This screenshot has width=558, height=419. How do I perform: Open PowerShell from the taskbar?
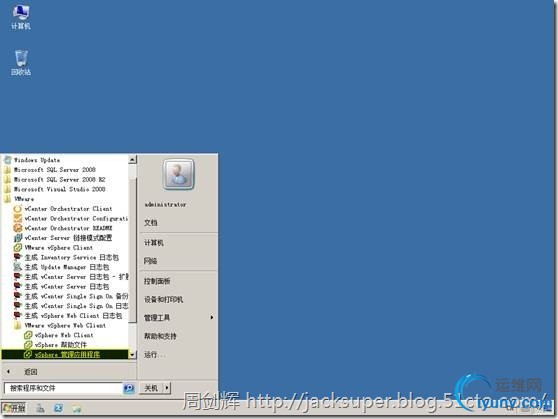coord(58,408)
